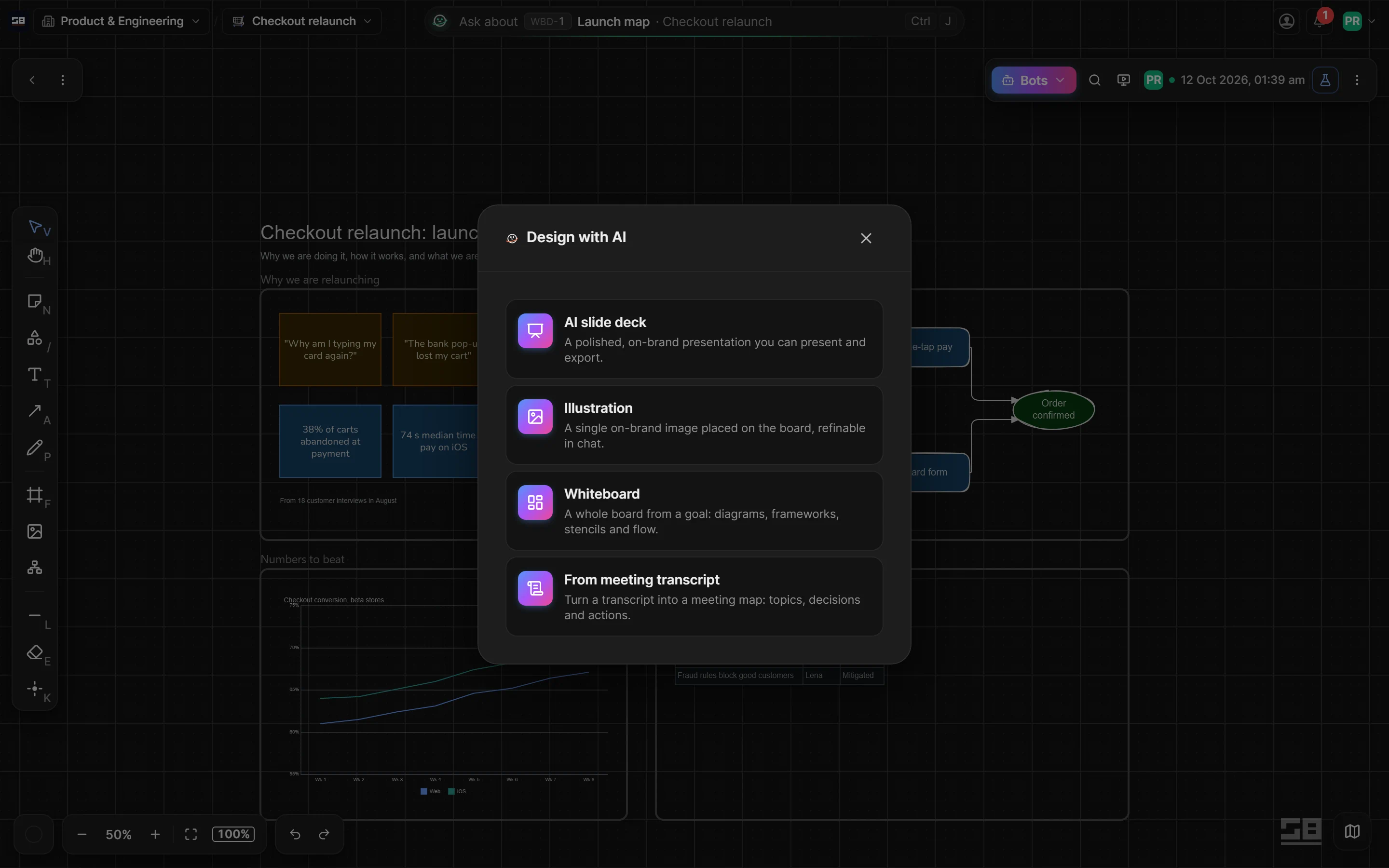Image resolution: width=1389 pixels, height=868 pixels.
Task: Expand the PR account menu chevron
Action: click(1372, 21)
